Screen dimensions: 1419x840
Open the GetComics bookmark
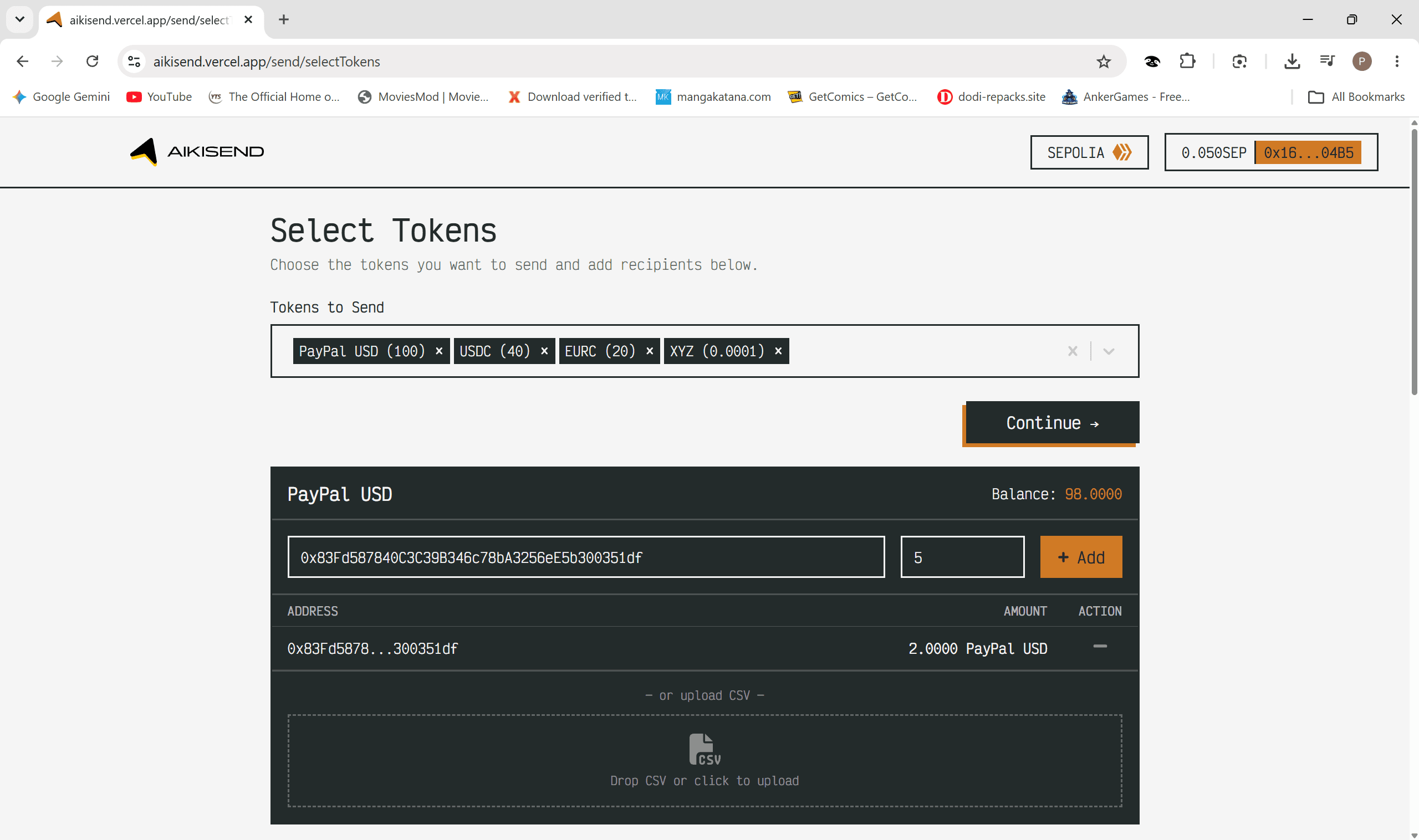coord(852,97)
